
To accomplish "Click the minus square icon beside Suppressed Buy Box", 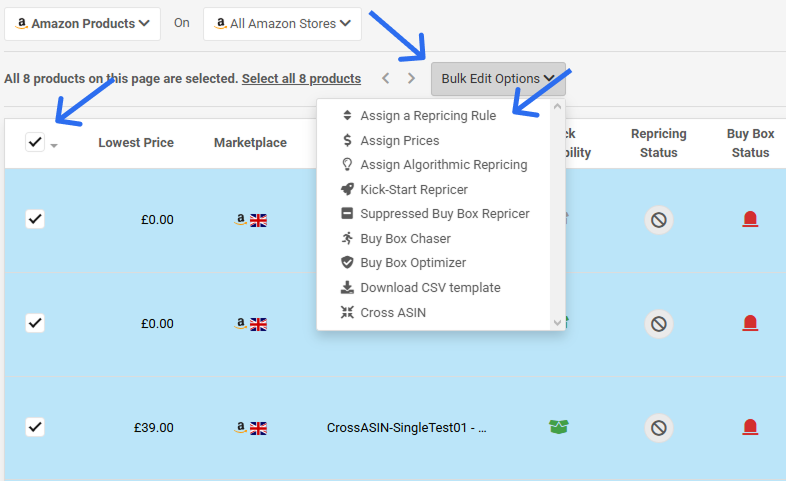I will pyautogui.click(x=347, y=213).
